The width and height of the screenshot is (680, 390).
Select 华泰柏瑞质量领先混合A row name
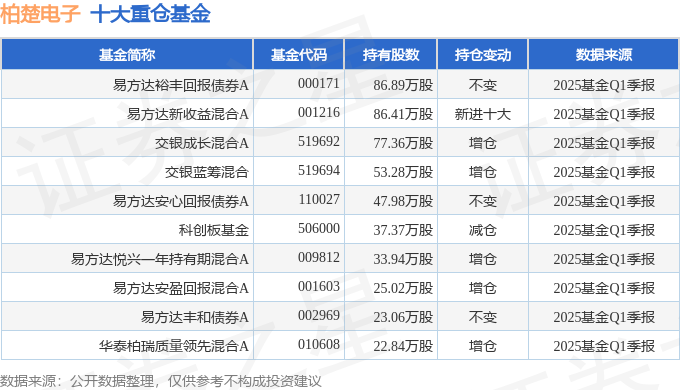(x=174, y=346)
